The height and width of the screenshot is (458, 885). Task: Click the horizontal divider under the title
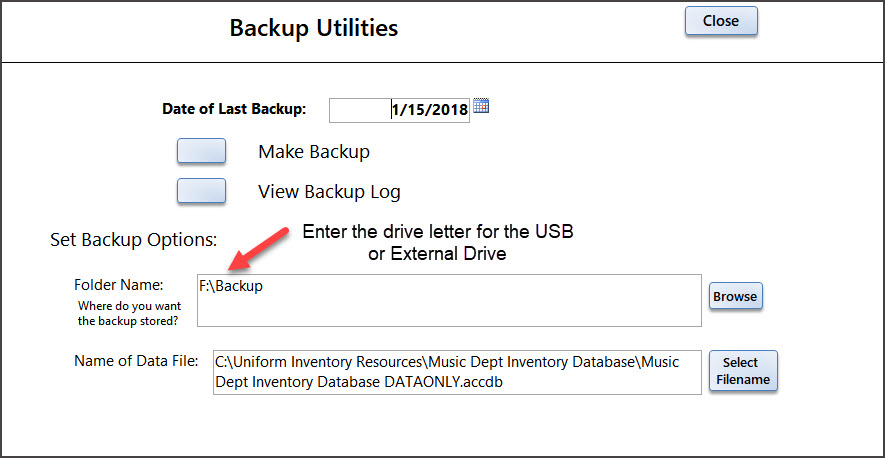coord(442,62)
